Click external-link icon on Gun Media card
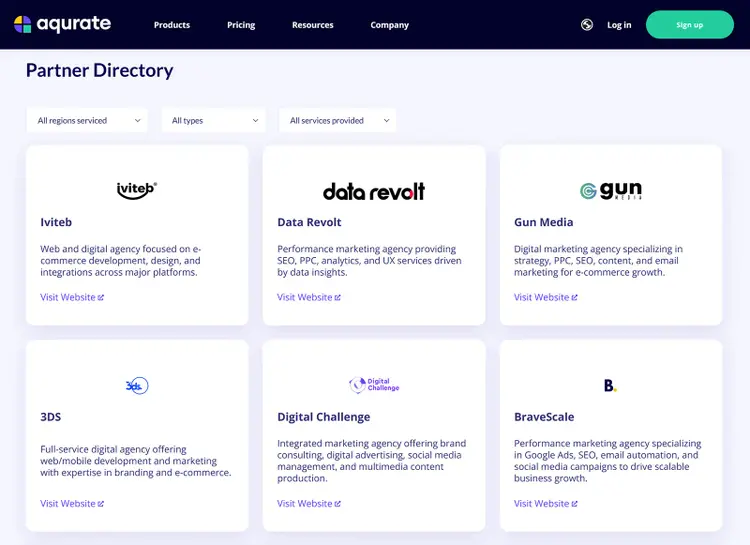The image size is (750, 545). coord(574,298)
